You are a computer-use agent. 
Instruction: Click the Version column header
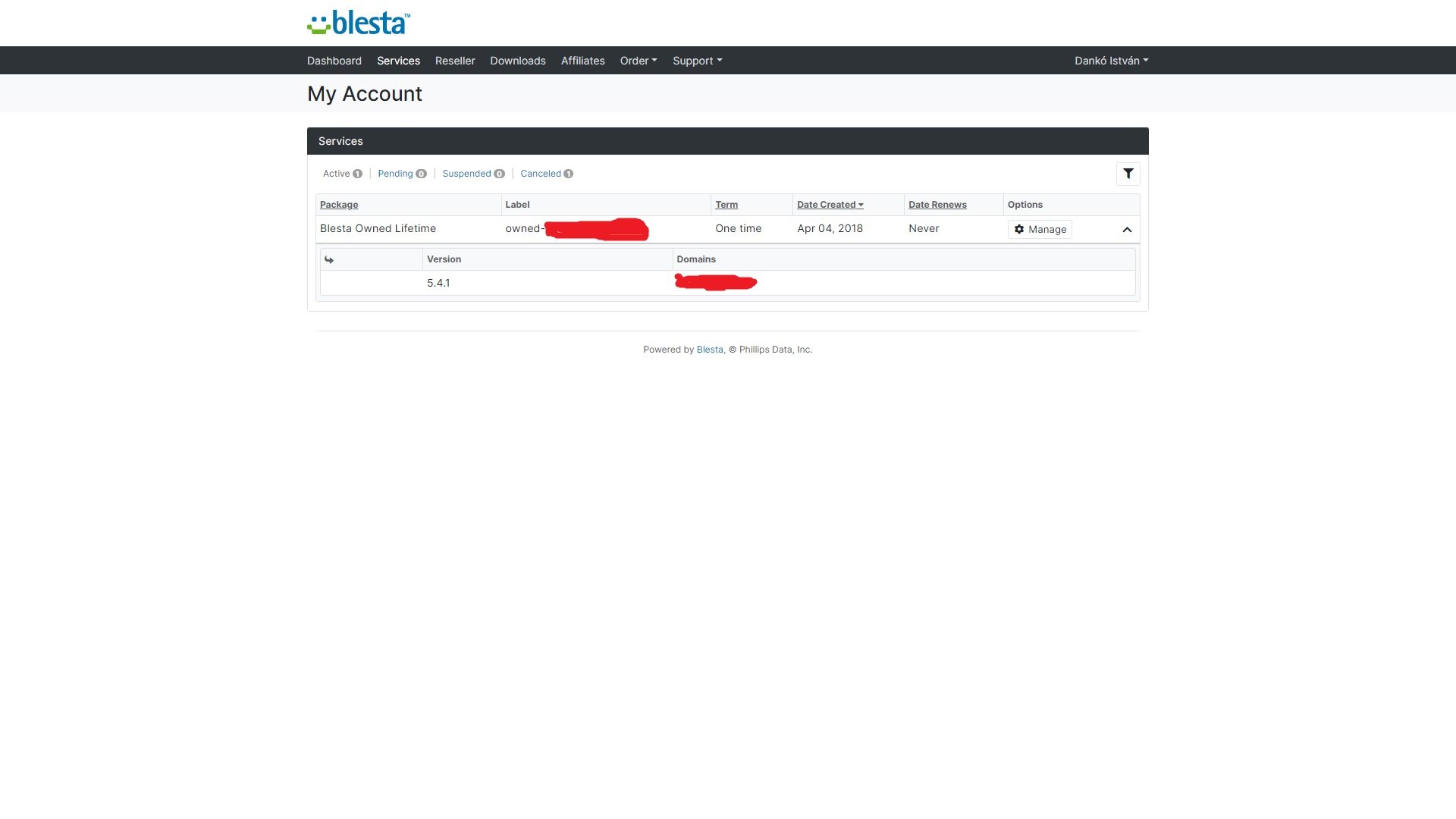pyautogui.click(x=444, y=259)
